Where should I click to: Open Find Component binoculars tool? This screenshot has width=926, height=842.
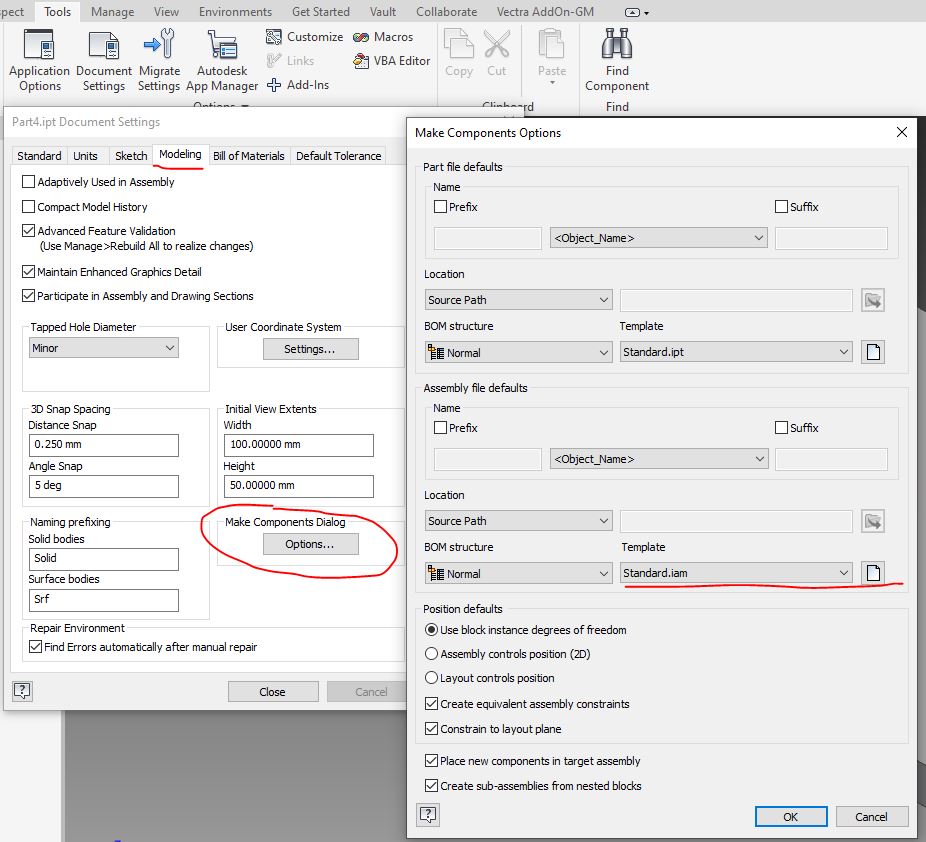click(617, 61)
